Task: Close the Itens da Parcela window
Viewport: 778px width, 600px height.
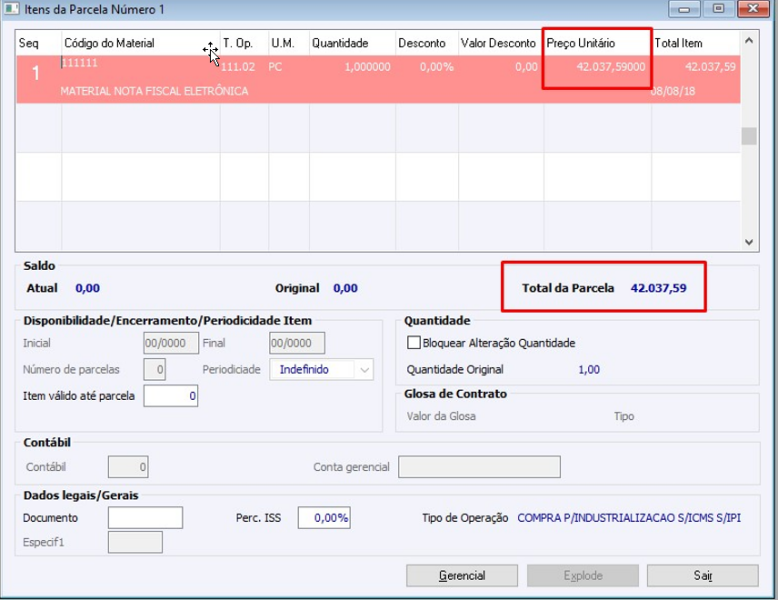Action: [753, 9]
